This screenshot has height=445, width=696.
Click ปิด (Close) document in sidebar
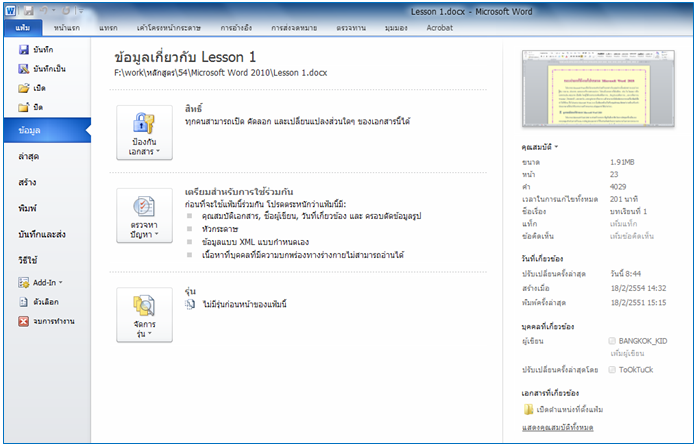click(31, 107)
